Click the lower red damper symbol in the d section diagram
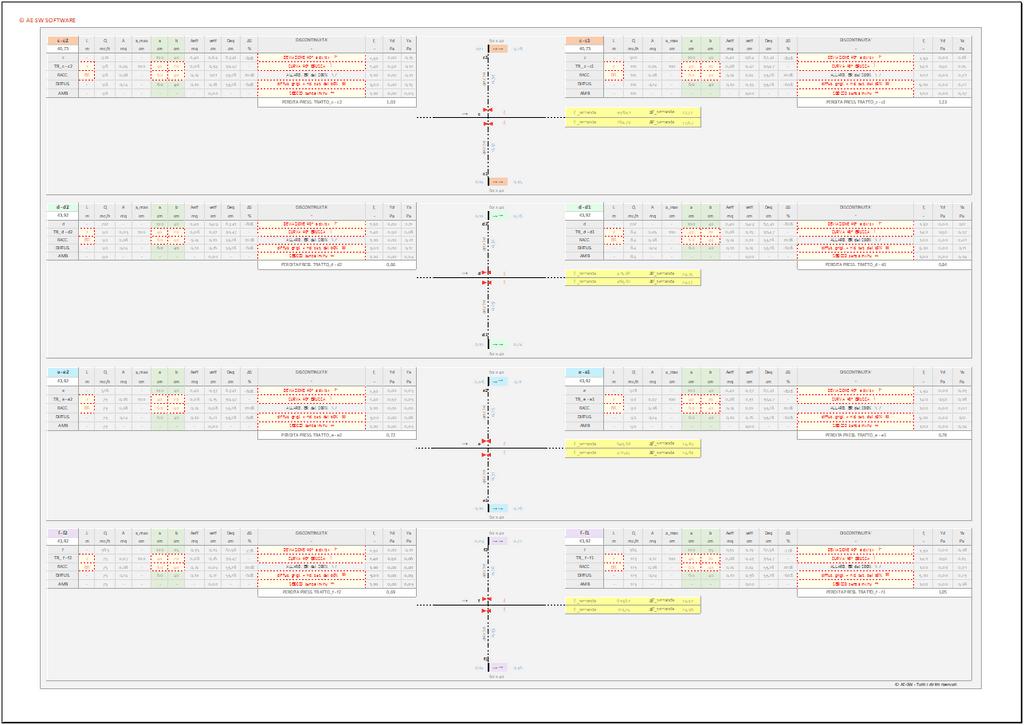Screen dimensions: 1024x725 488,285
